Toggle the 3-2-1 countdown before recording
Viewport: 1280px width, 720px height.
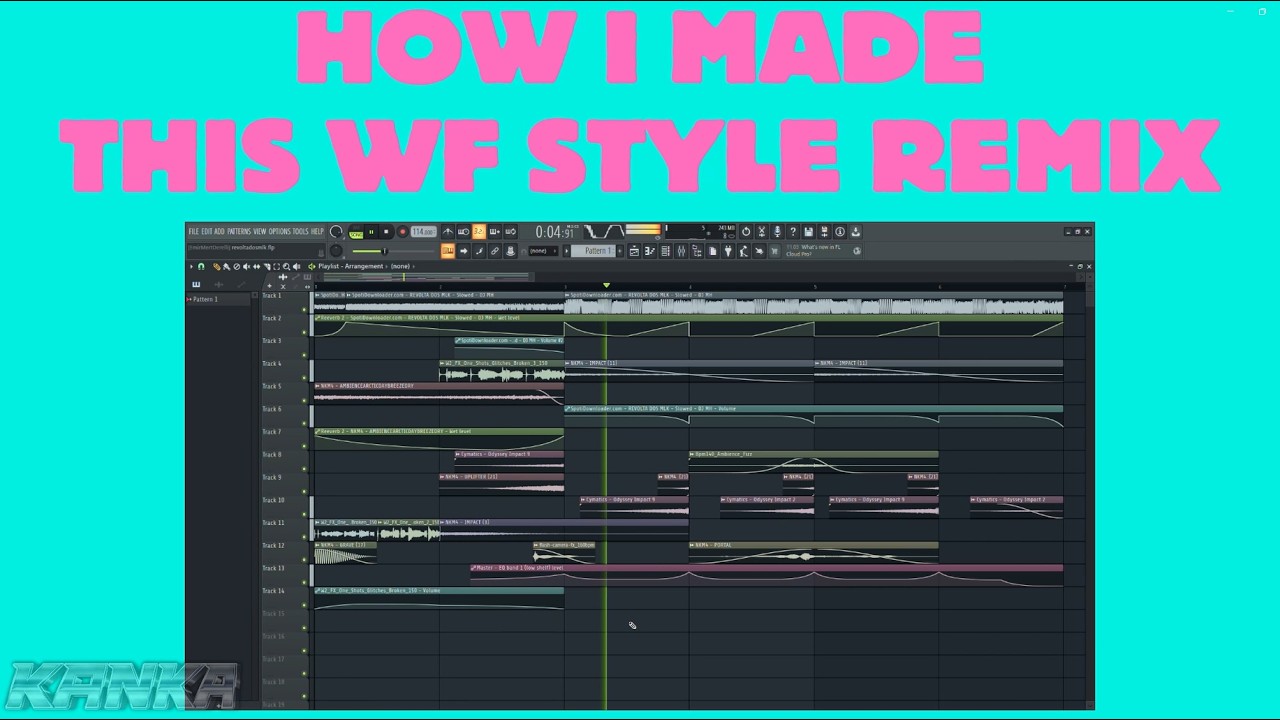pyautogui.click(x=478, y=232)
